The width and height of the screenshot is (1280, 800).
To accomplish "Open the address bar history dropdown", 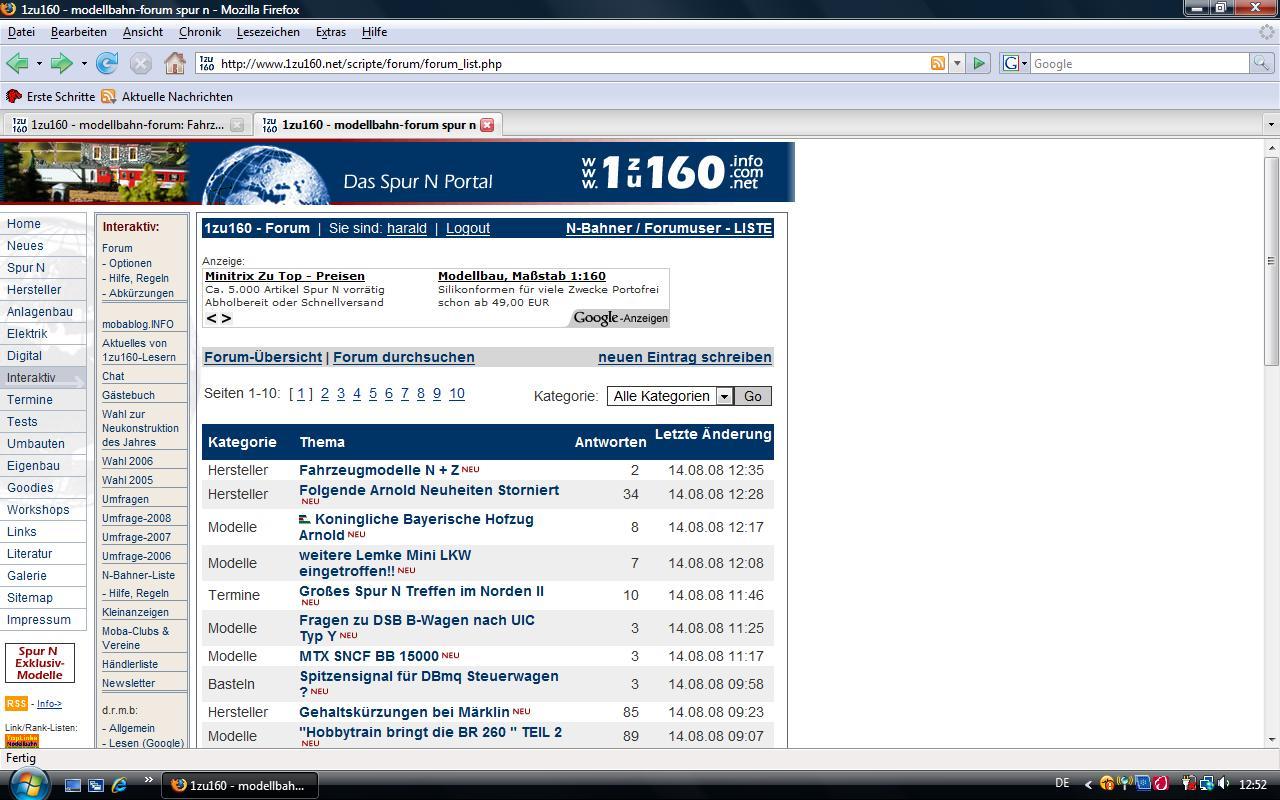I will coord(957,63).
